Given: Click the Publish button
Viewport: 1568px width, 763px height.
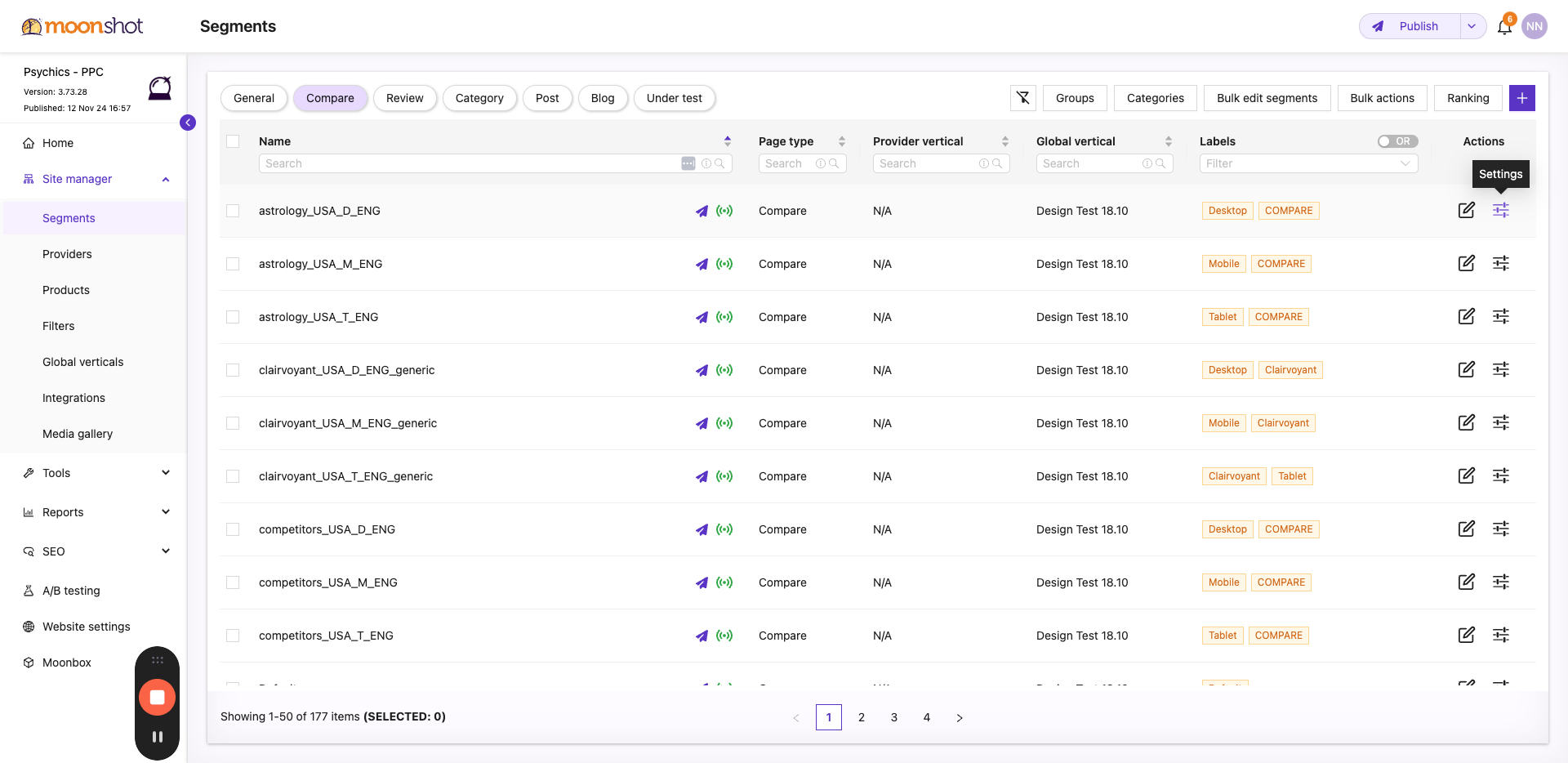Looking at the screenshot, I should 1410,26.
